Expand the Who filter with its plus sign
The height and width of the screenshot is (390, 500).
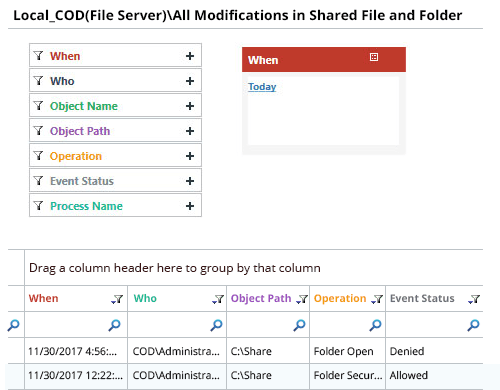190,81
